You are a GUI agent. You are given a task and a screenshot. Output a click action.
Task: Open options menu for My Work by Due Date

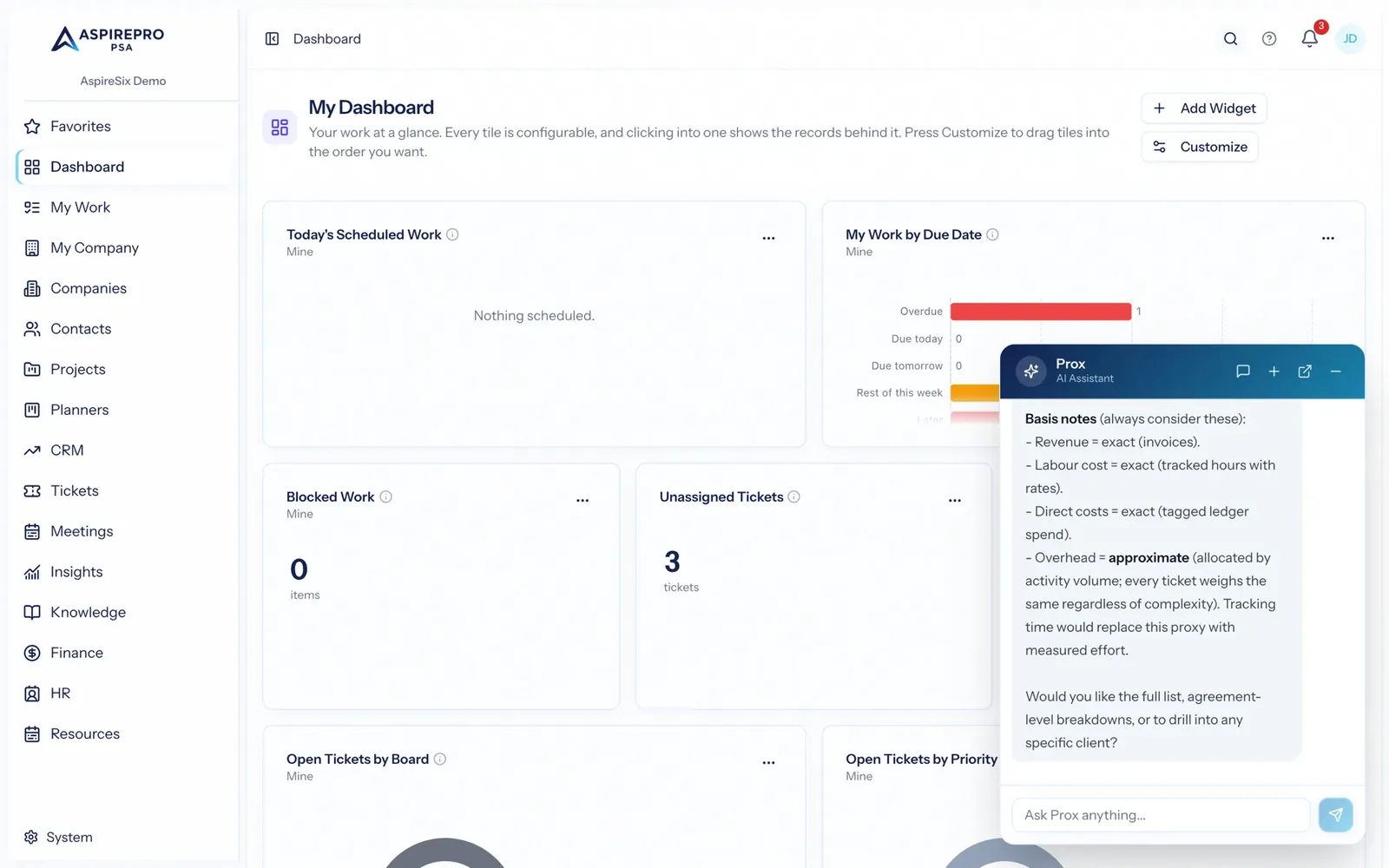tap(1327, 238)
